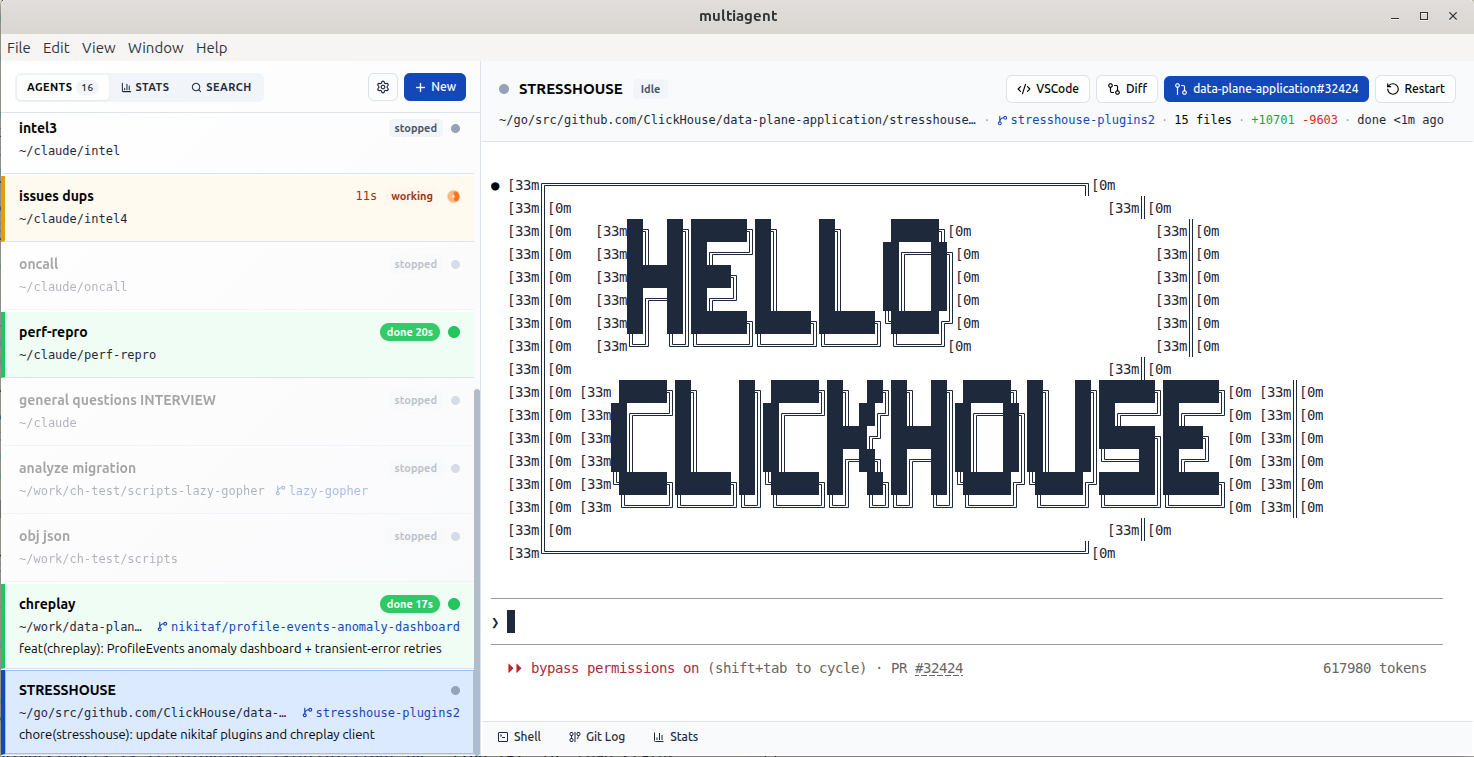
Task: Click the grey status dot of intel3
Action: (455, 128)
